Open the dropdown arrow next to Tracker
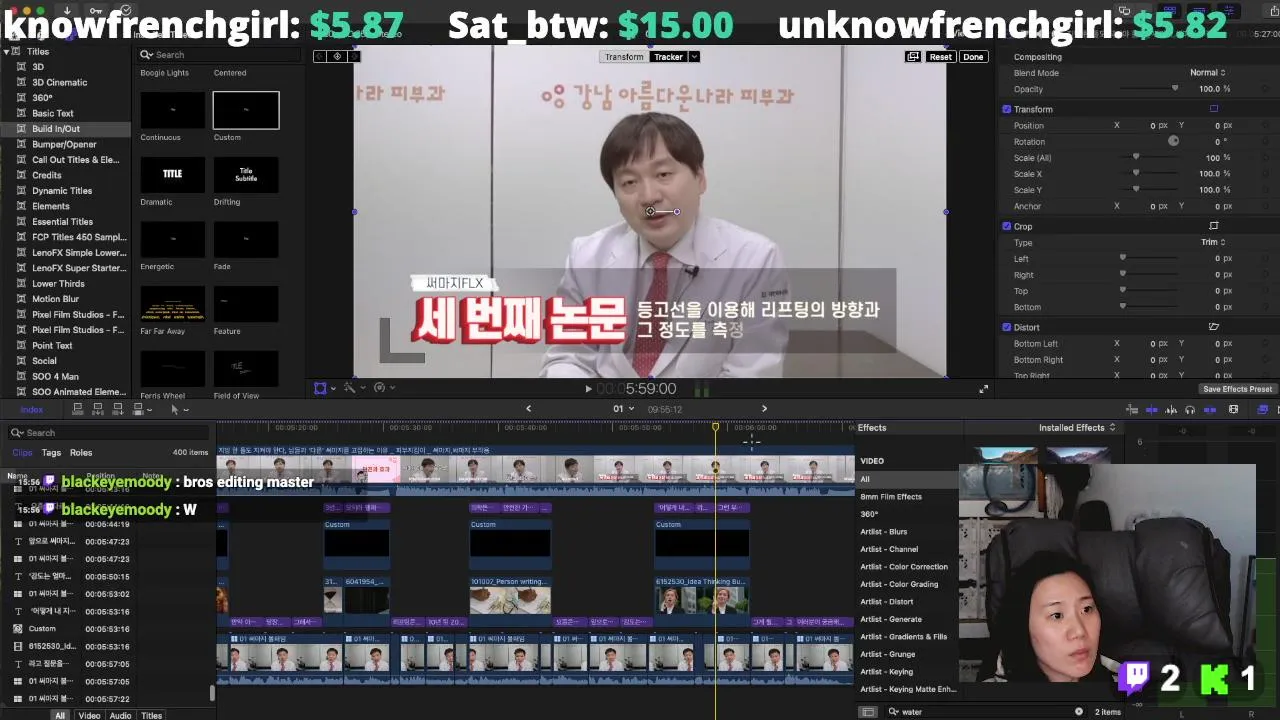 (694, 57)
